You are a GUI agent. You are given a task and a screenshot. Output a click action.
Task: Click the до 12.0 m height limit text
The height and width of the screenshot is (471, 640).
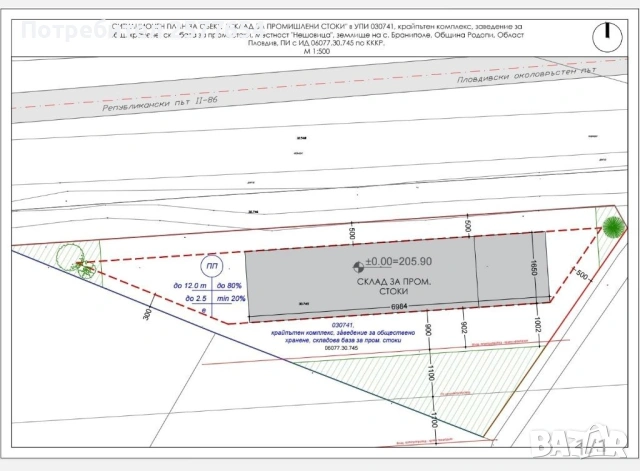pos(190,286)
